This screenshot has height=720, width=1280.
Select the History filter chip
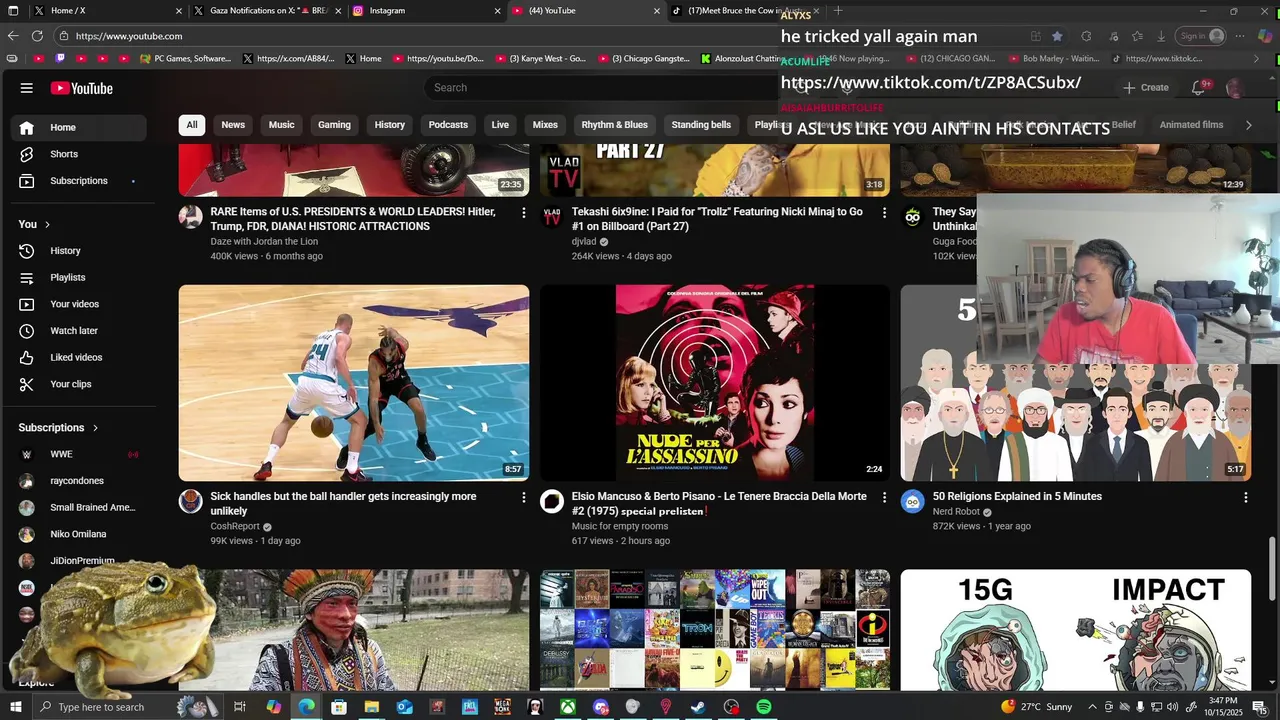pos(390,125)
